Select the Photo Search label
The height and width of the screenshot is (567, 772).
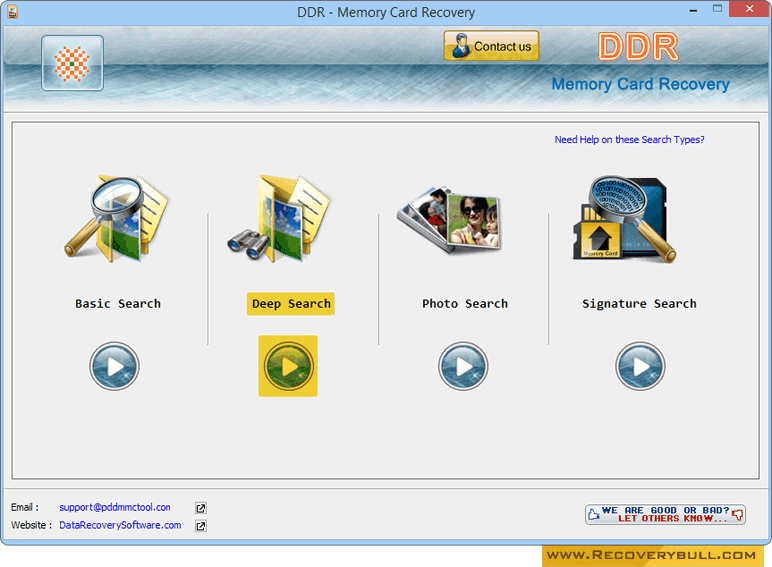[465, 304]
